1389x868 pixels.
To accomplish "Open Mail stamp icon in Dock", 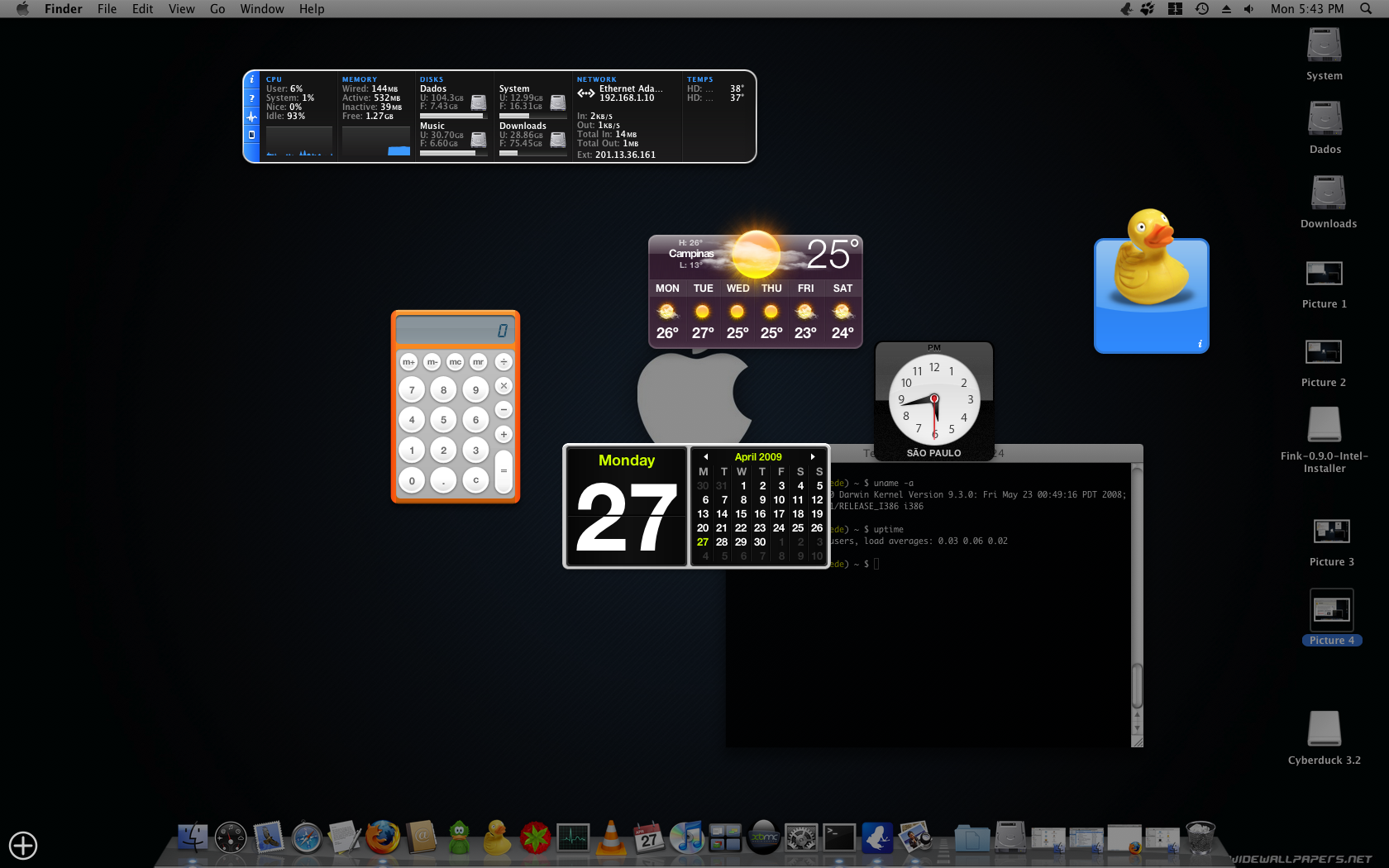I will point(269,837).
